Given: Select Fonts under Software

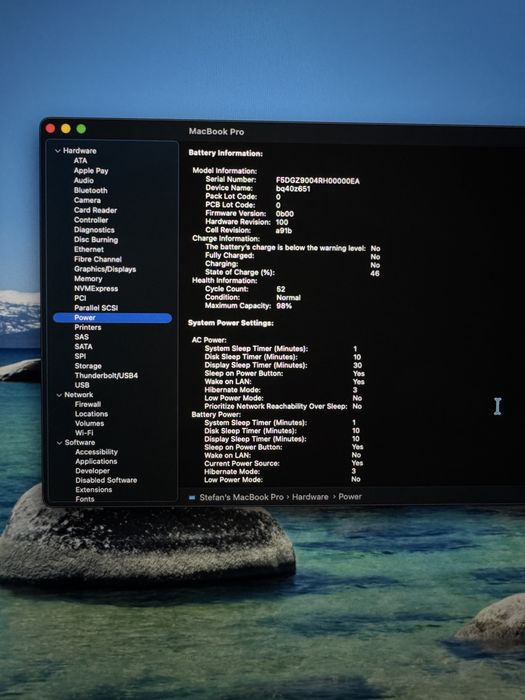Looking at the screenshot, I should 85,499.
